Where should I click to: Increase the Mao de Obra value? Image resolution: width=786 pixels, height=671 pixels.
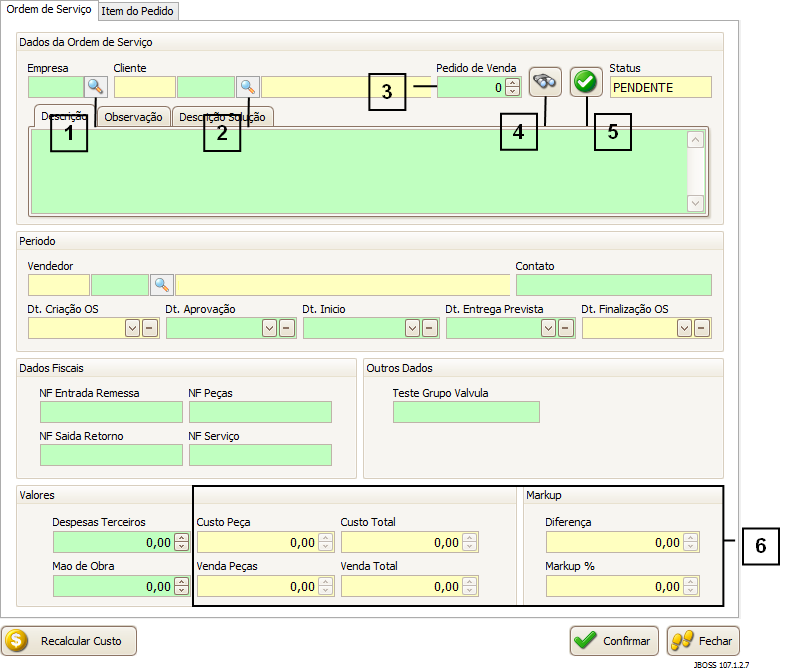(181, 582)
